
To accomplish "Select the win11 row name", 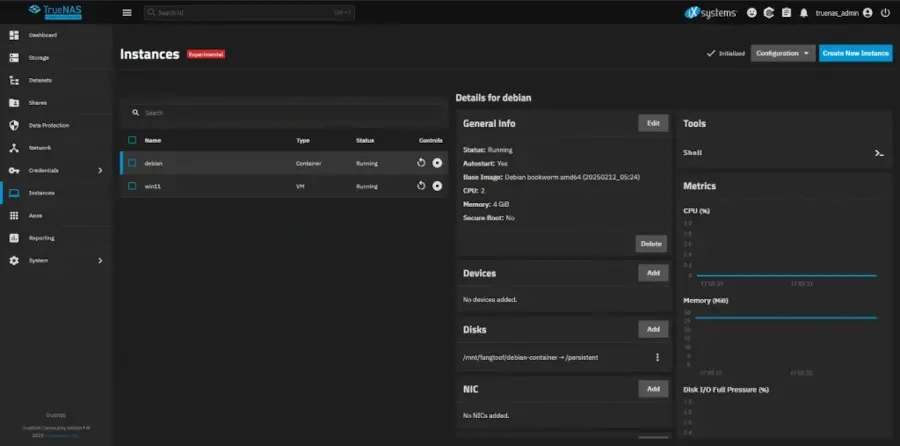I will click(x=152, y=187).
